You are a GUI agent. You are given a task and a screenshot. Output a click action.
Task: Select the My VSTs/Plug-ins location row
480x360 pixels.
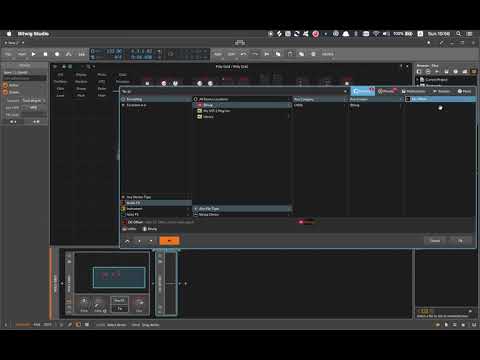242,111
